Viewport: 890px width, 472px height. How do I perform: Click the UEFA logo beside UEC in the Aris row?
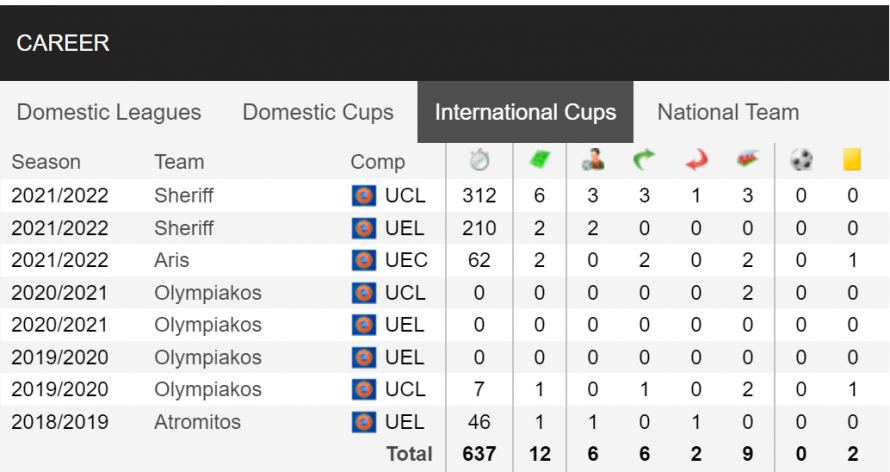364,260
